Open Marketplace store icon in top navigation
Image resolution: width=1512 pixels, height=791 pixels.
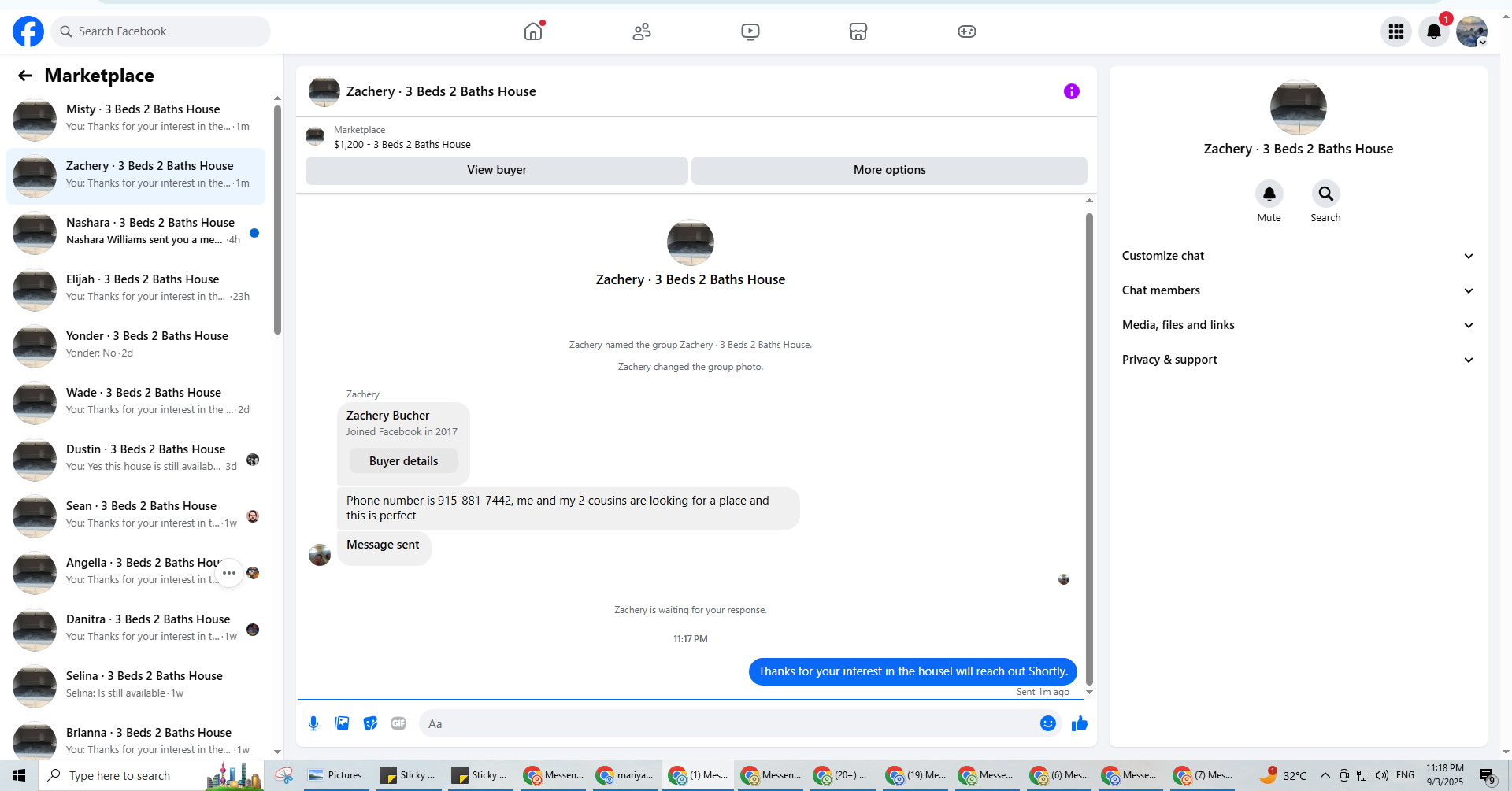[x=858, y=31]
